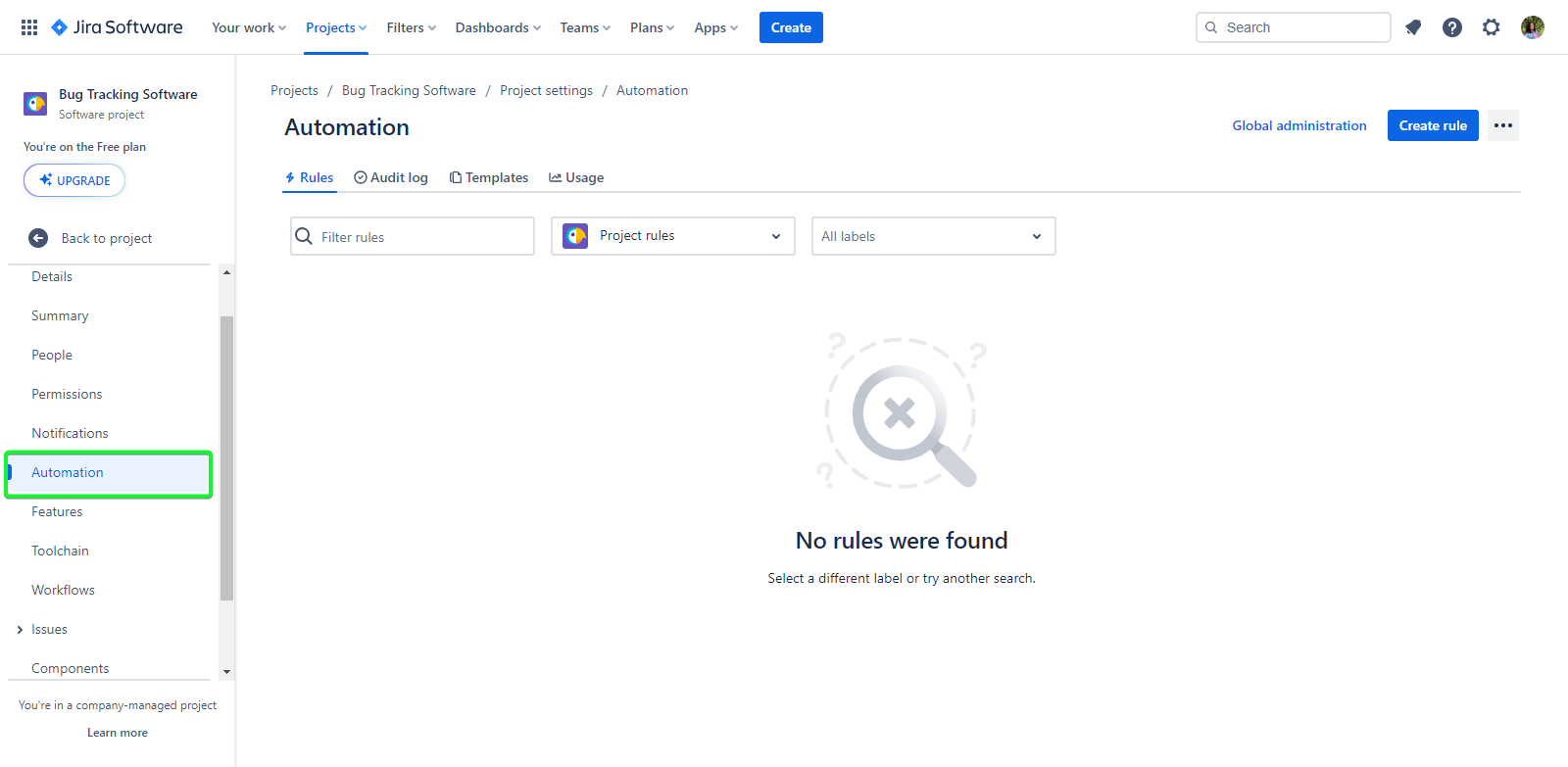
Task: Open the help question mark icon
Action: (1451, 27)
